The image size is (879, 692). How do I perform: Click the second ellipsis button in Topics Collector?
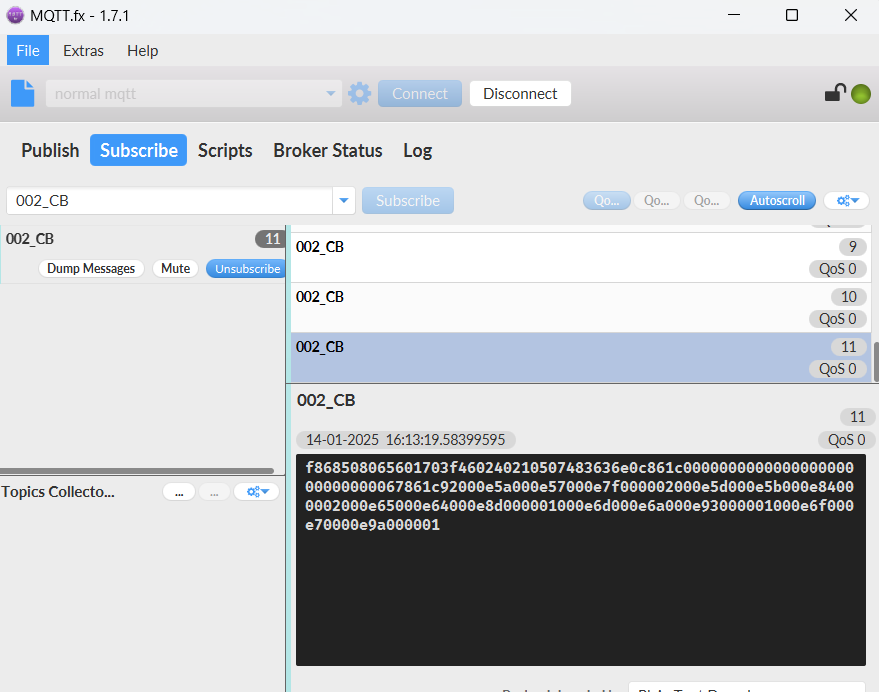click(214, 492)
